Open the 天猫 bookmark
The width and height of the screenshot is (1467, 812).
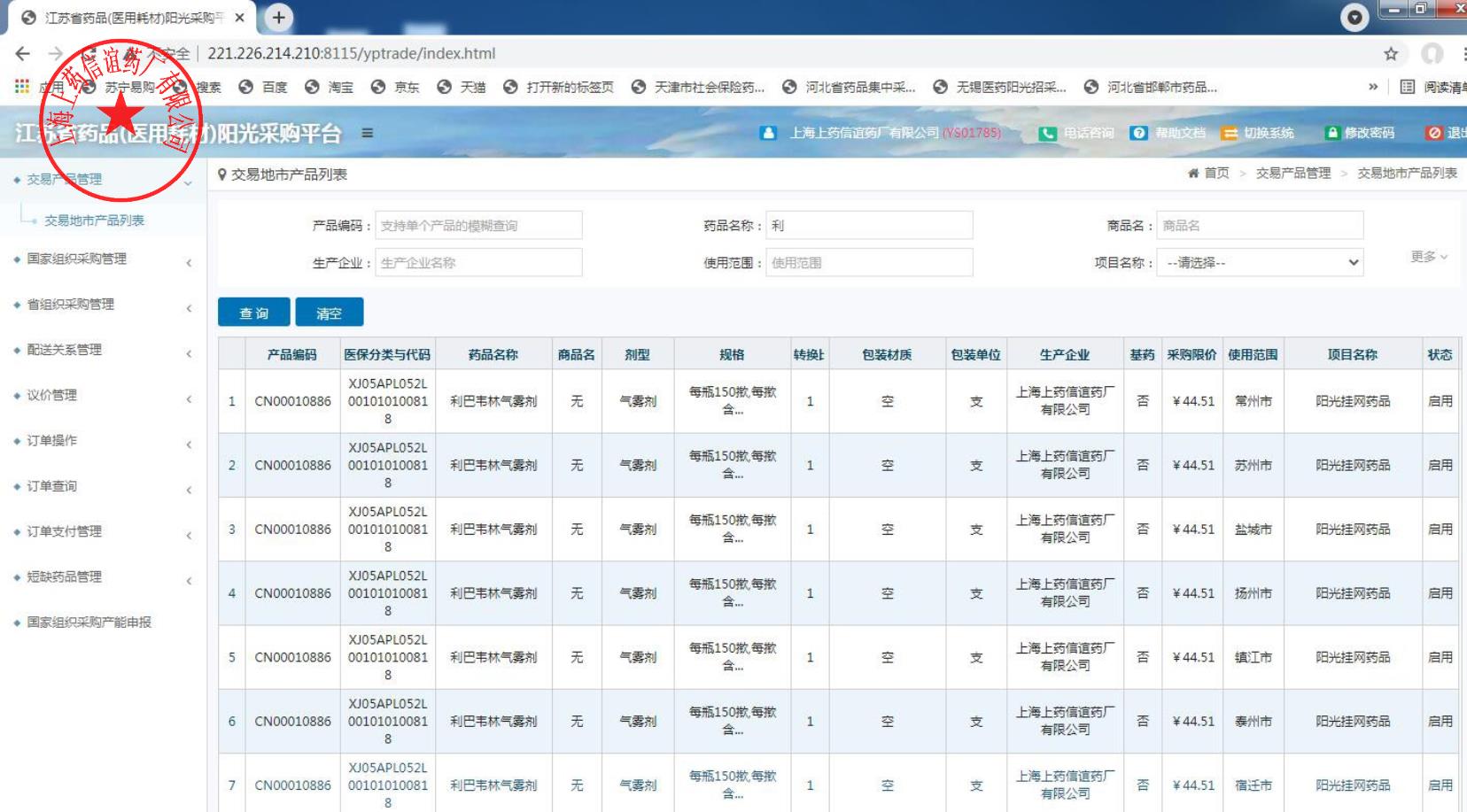tap(462, 87)
